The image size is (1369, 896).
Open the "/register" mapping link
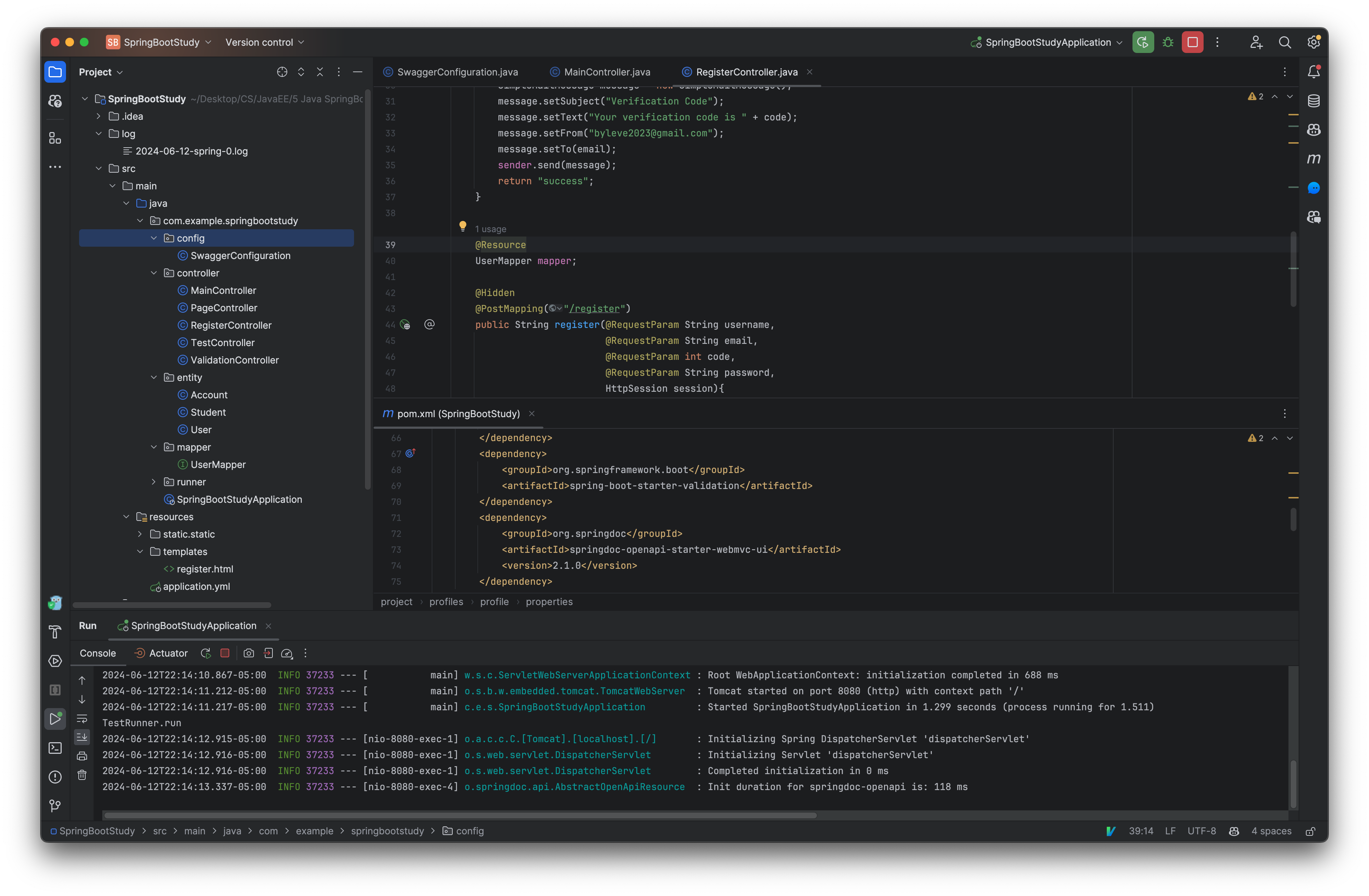click(595, 309)
